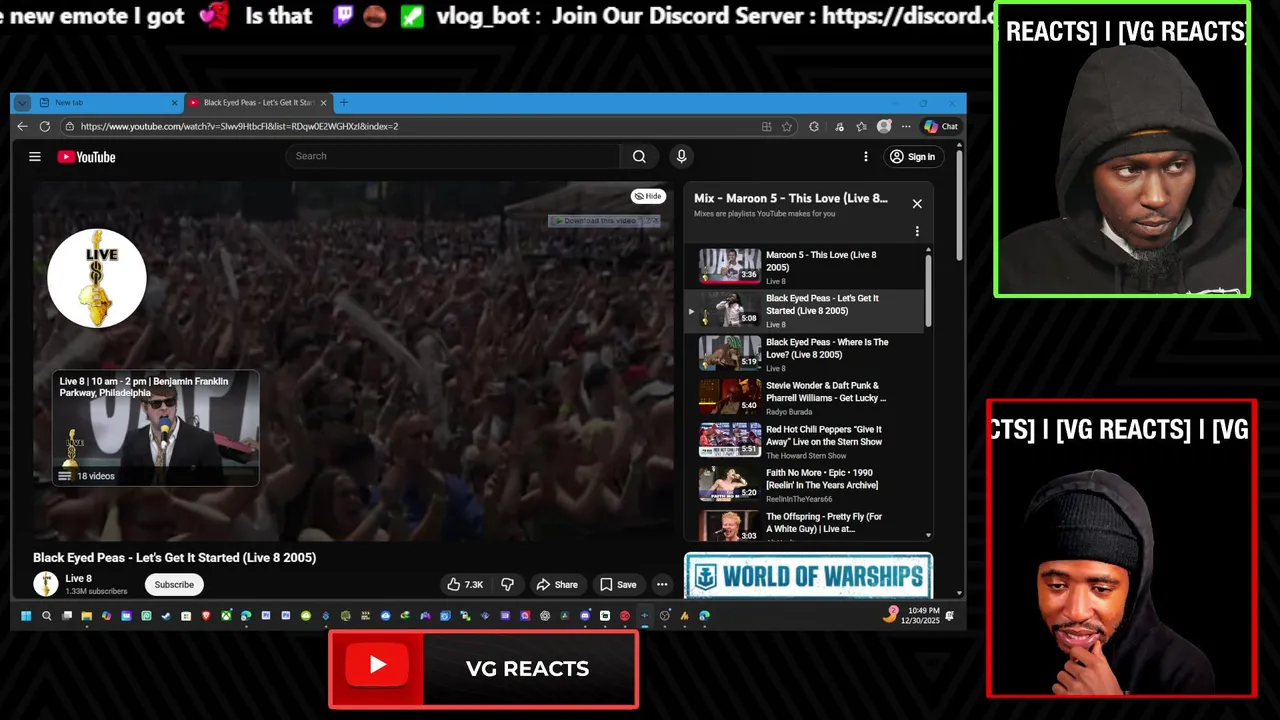
Task: Dislike the video with thumbs down
Action: (x=508, y=585)
